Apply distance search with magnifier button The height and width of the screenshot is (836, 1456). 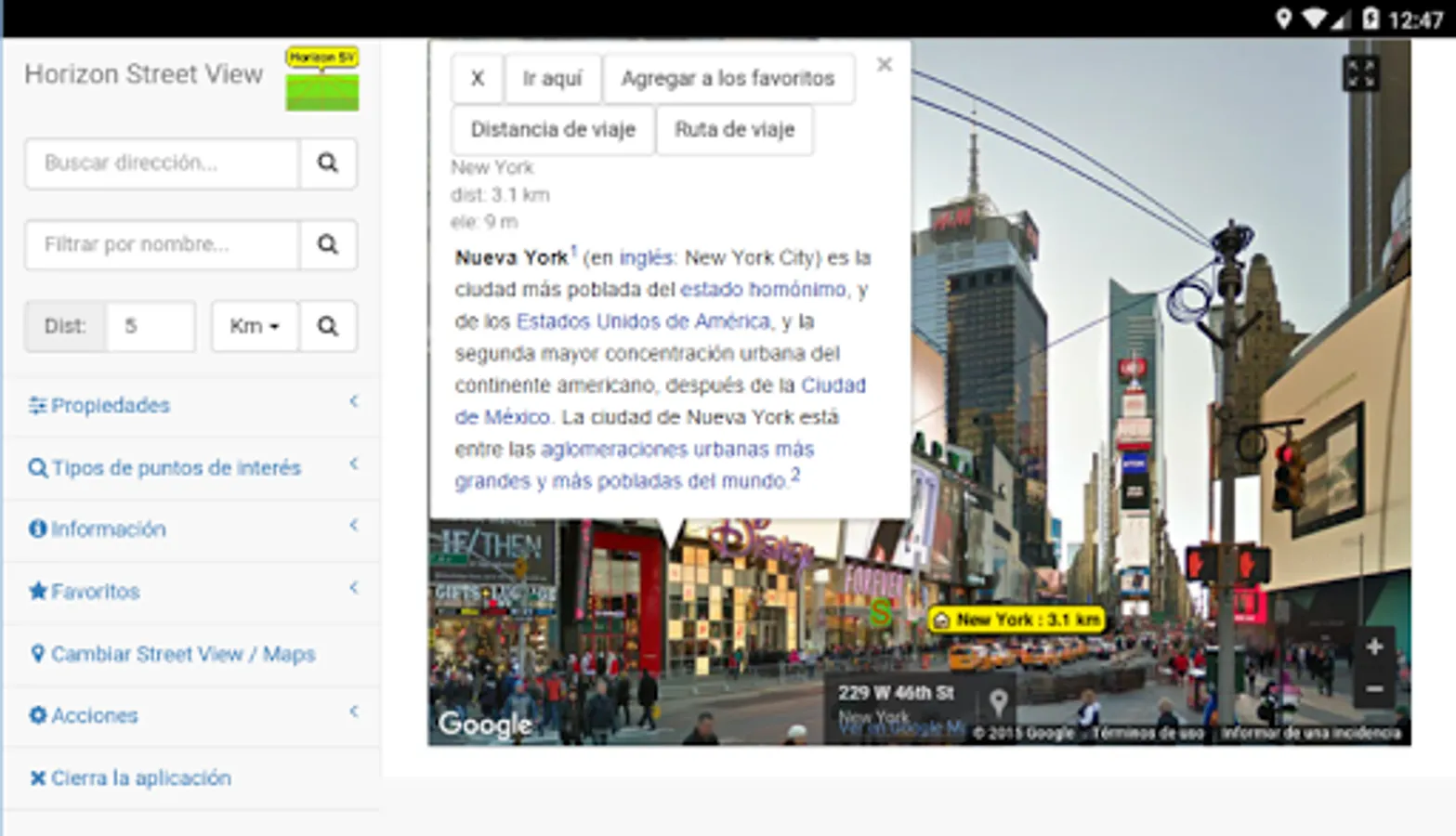click(328, 326)
